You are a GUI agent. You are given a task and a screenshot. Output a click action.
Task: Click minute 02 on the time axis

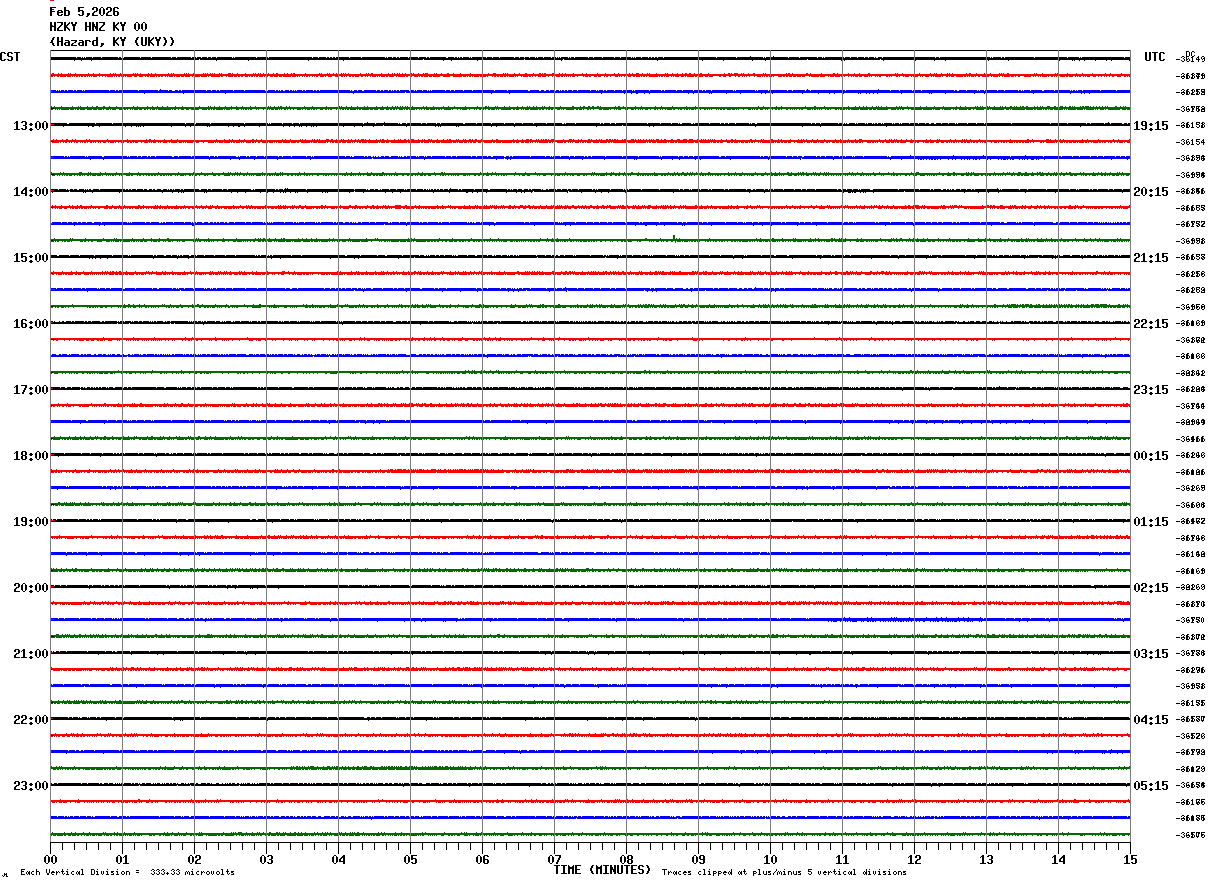(194, 859)
